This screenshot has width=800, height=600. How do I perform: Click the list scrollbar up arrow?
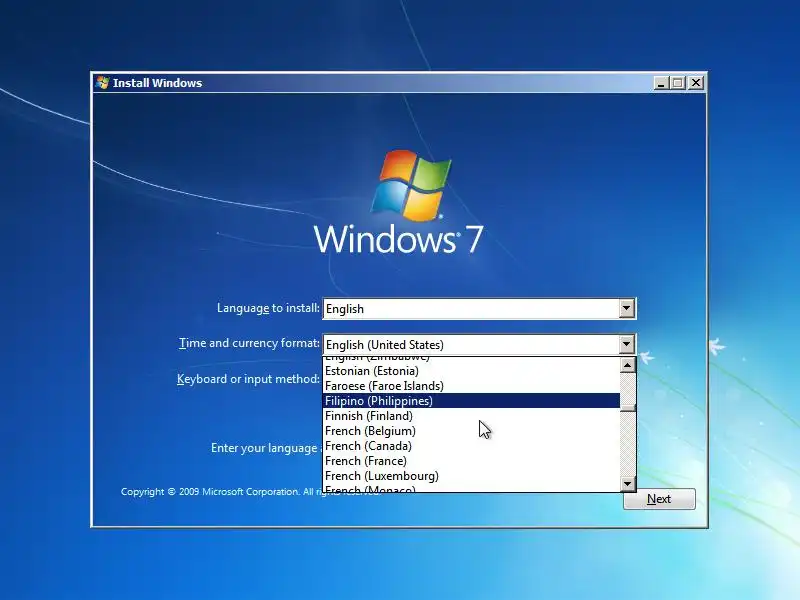[628, 365]
